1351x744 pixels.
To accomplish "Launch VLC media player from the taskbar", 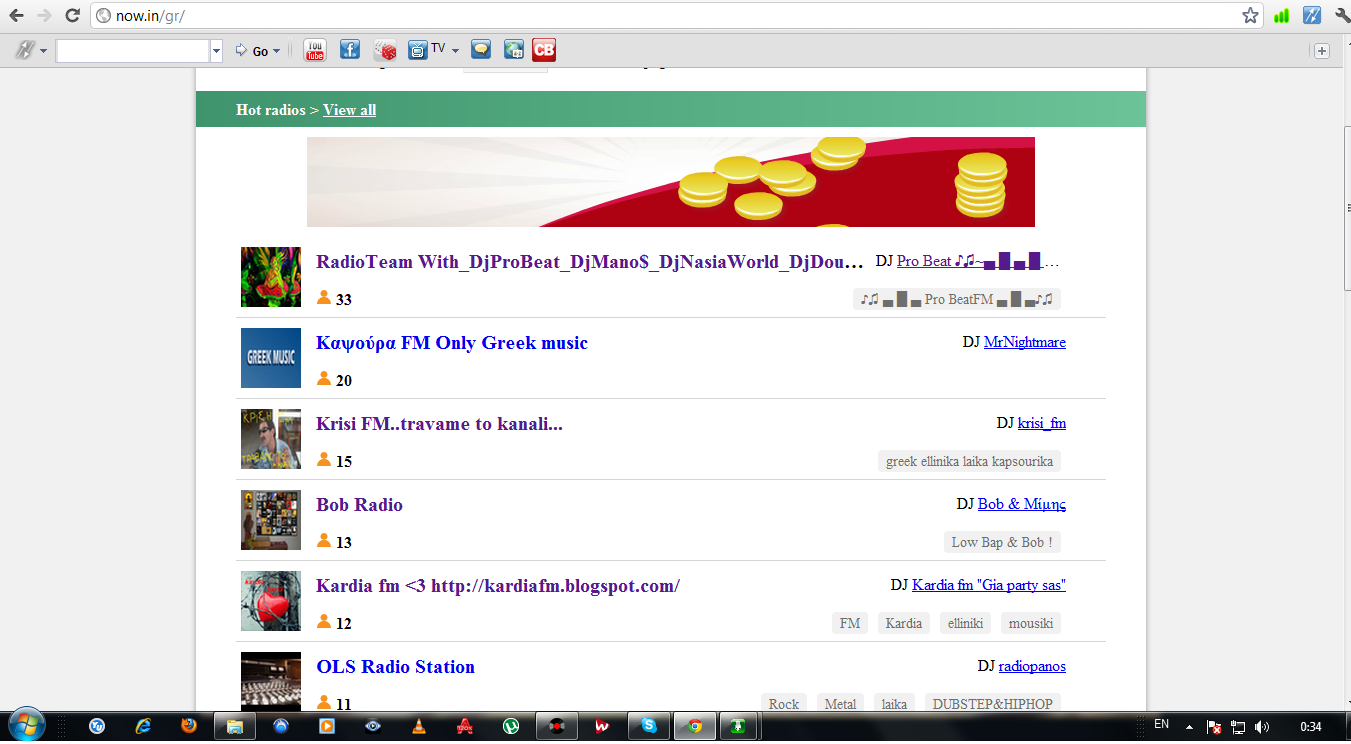I will 418,727.
